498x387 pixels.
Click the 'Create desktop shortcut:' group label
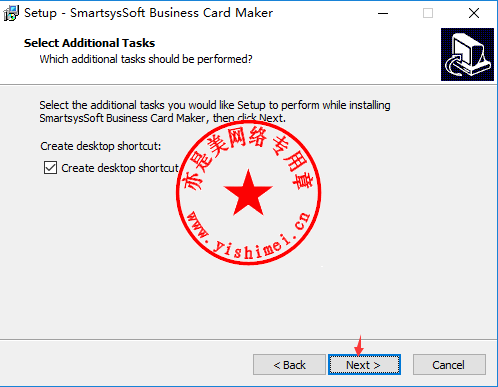[101, 146]
